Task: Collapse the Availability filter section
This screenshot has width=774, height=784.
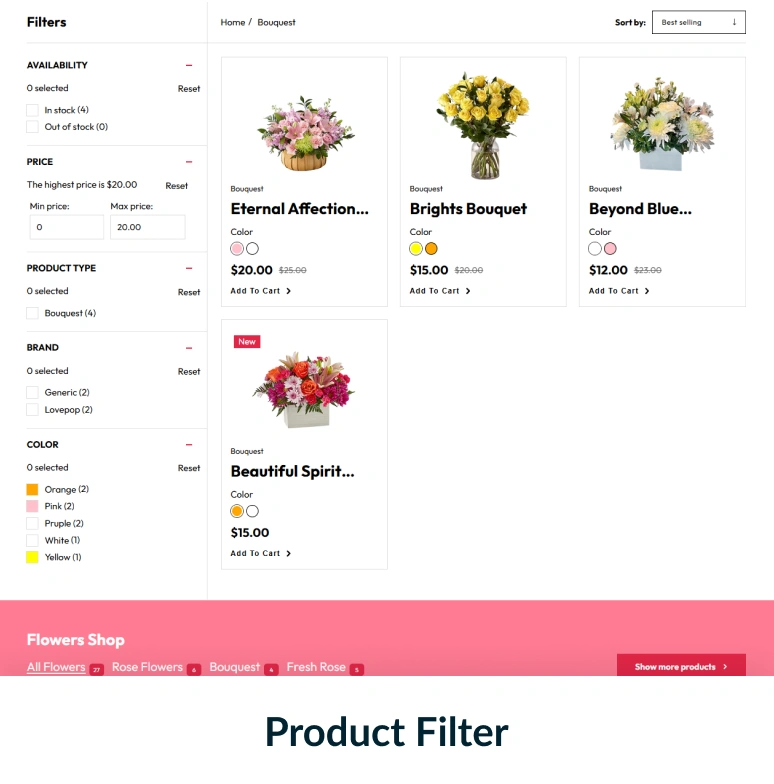Action: coord(189,65)
